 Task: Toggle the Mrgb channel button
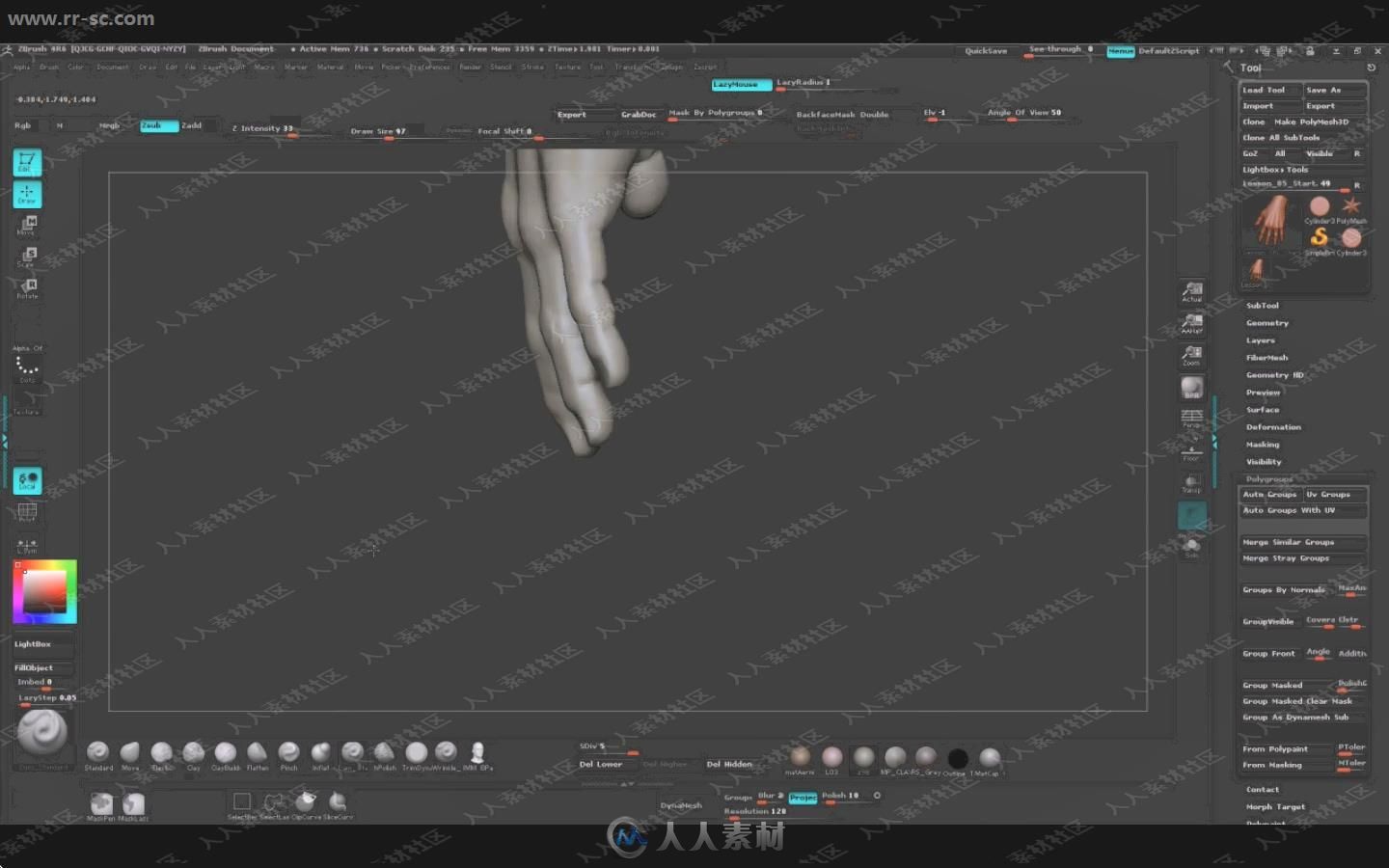[x=109, y=125]
